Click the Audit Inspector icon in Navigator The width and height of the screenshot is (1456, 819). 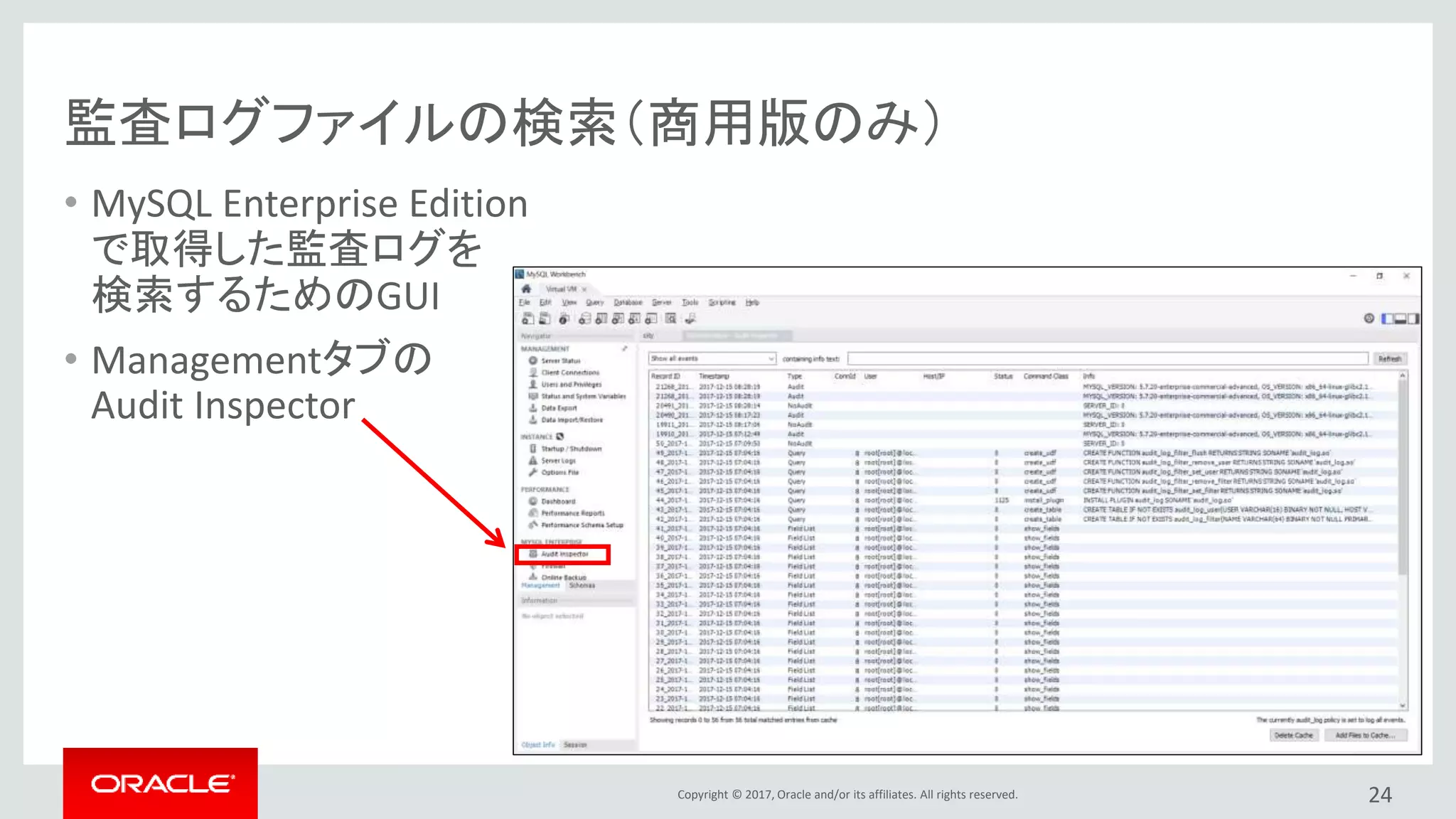click(x=532, y=554)
